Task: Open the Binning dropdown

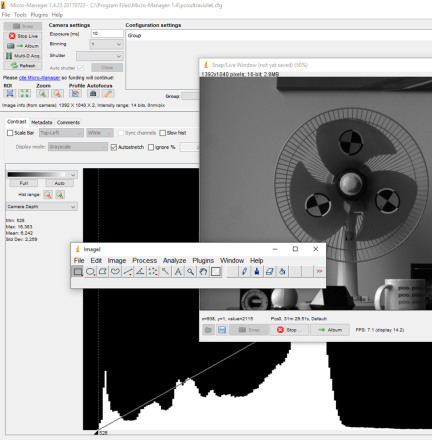Action: pos(106,44)
